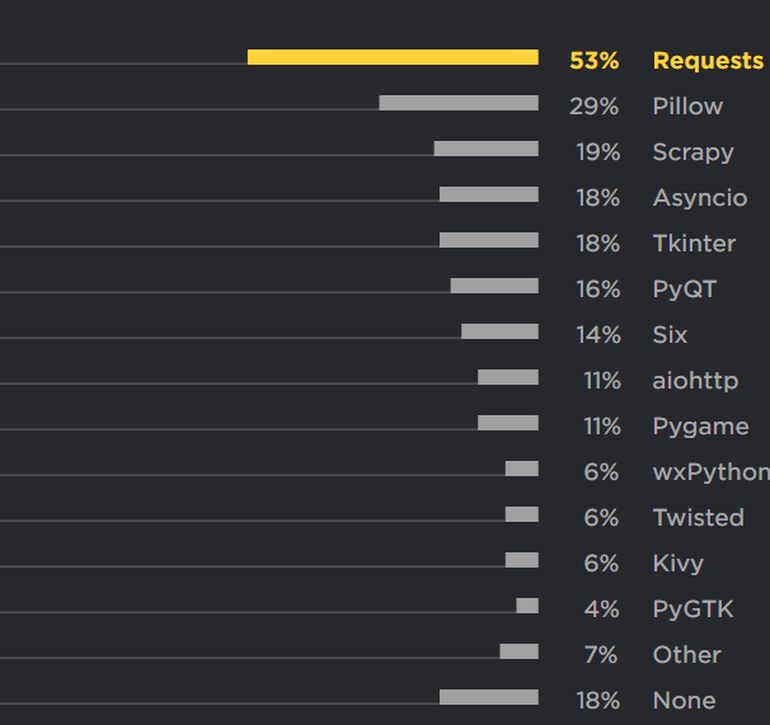
Task: Click the gray Pillow bar
Action: click(x=458, y=103)
